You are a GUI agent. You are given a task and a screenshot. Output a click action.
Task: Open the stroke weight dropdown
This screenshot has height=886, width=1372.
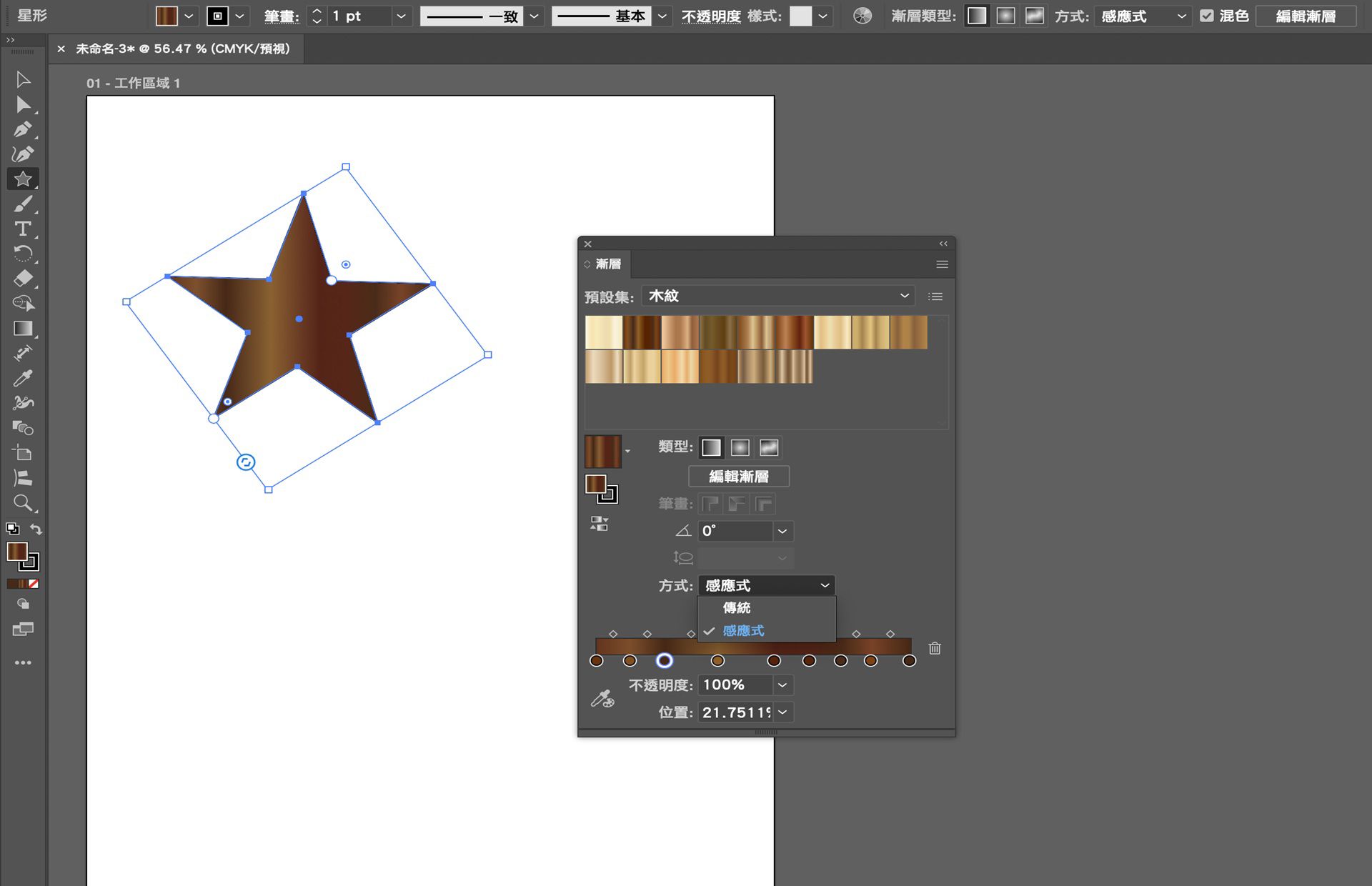[401, 16]
